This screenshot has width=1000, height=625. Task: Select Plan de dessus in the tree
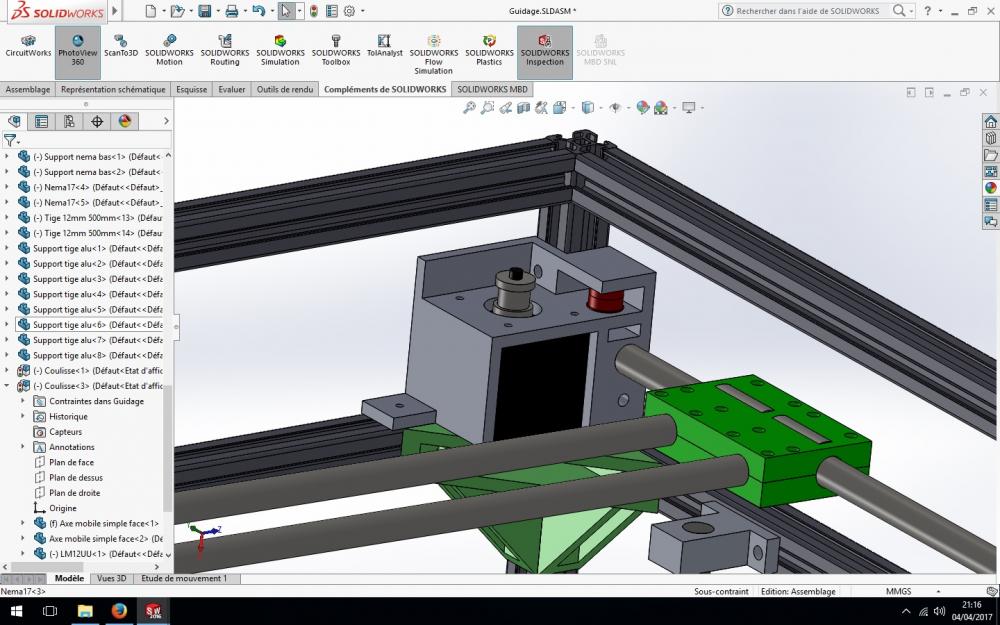coord(75,478)
